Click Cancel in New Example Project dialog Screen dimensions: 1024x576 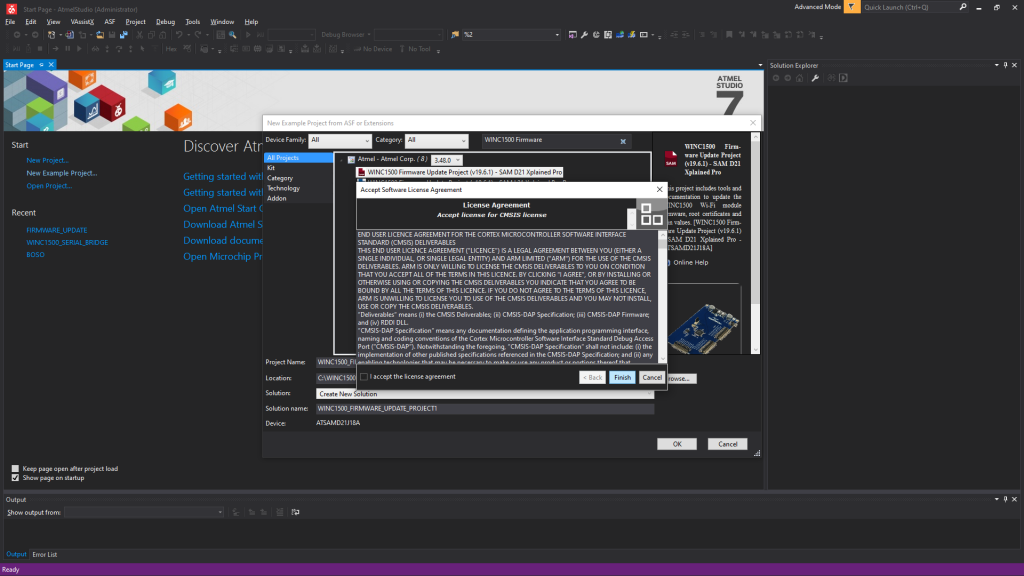(x=728, y=444)
